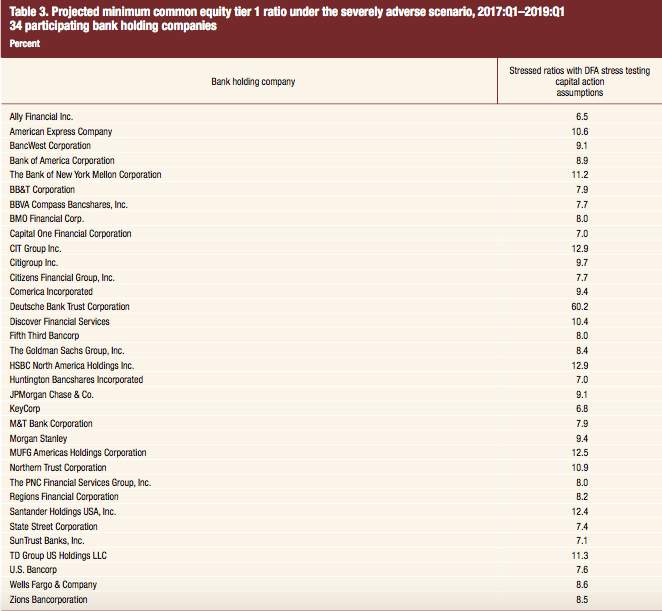The width and height of the screenshot is (662, 611).
Task: Select 'Citizens Financial Group, Inc.' name
Action: (x=62, y=277)
